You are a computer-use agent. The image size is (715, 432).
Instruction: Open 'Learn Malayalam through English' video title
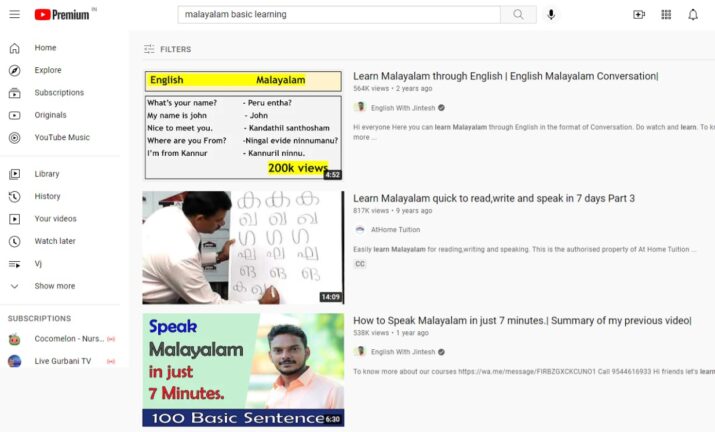pyautogui.click(x=506, y=76)
